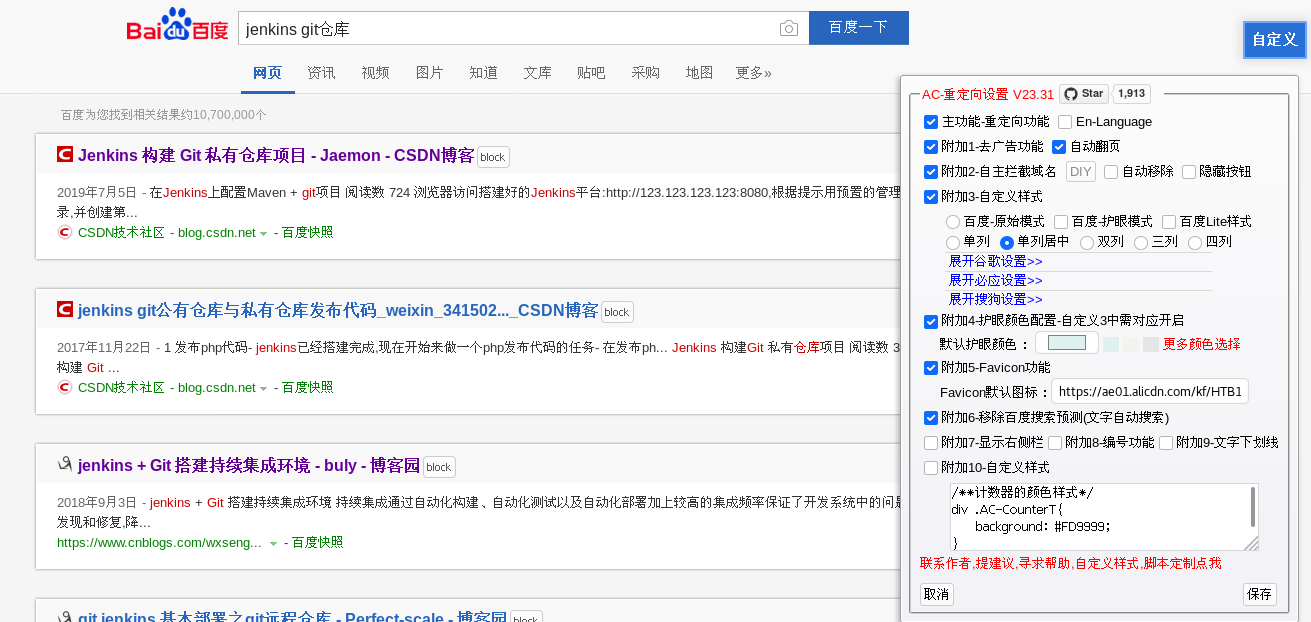Click the camera image search icon
Image resolution: width=1311 pixels, height=622 pixels.
789,28
